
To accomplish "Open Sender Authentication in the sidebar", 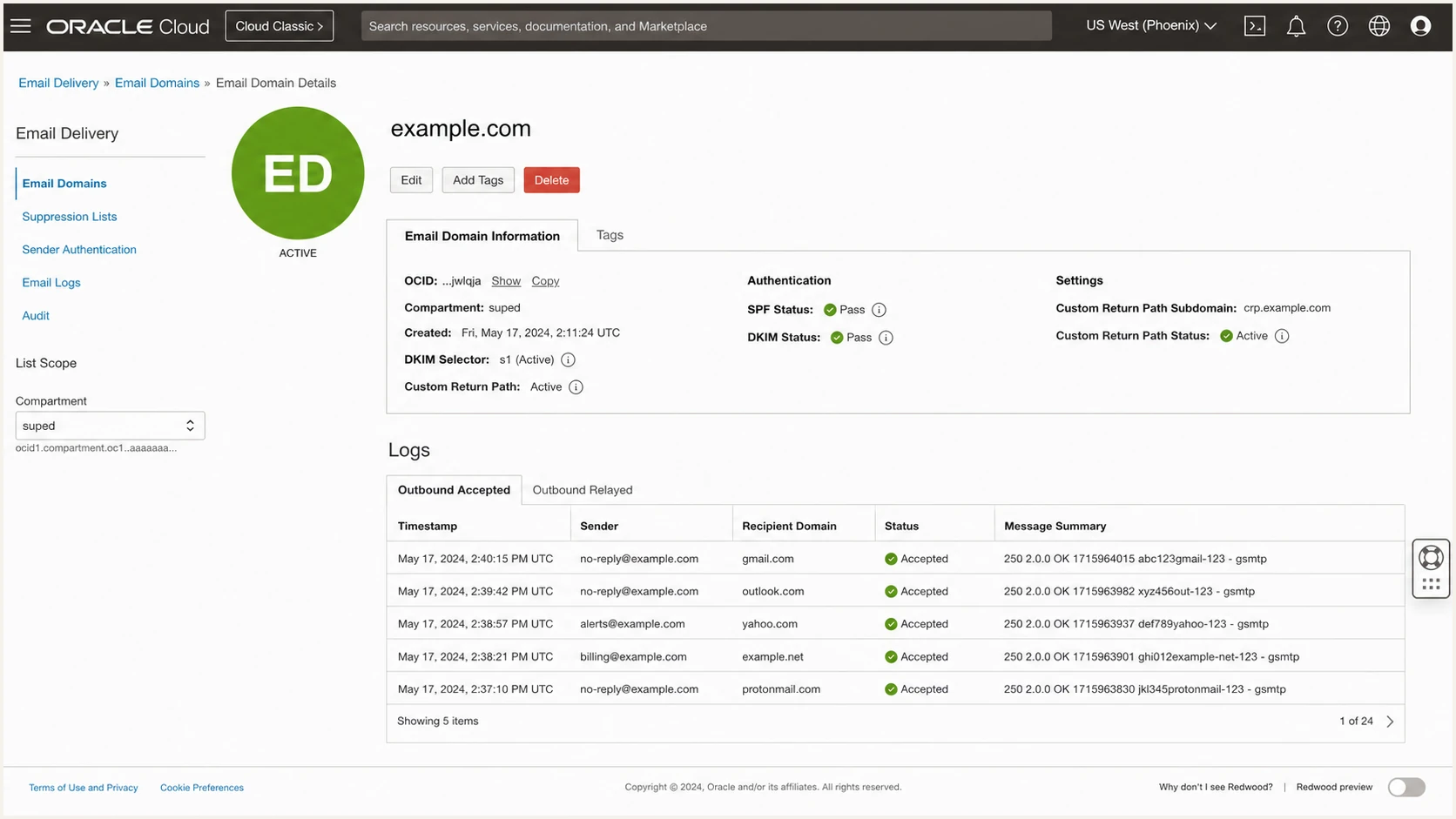I will (x=79, y=250).
